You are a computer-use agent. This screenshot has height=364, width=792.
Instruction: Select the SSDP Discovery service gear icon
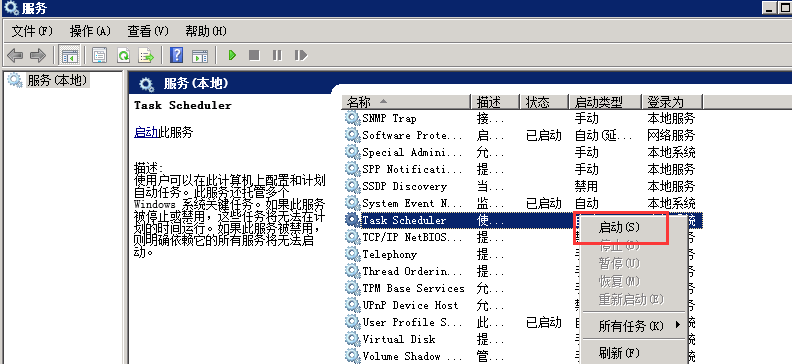352,186
